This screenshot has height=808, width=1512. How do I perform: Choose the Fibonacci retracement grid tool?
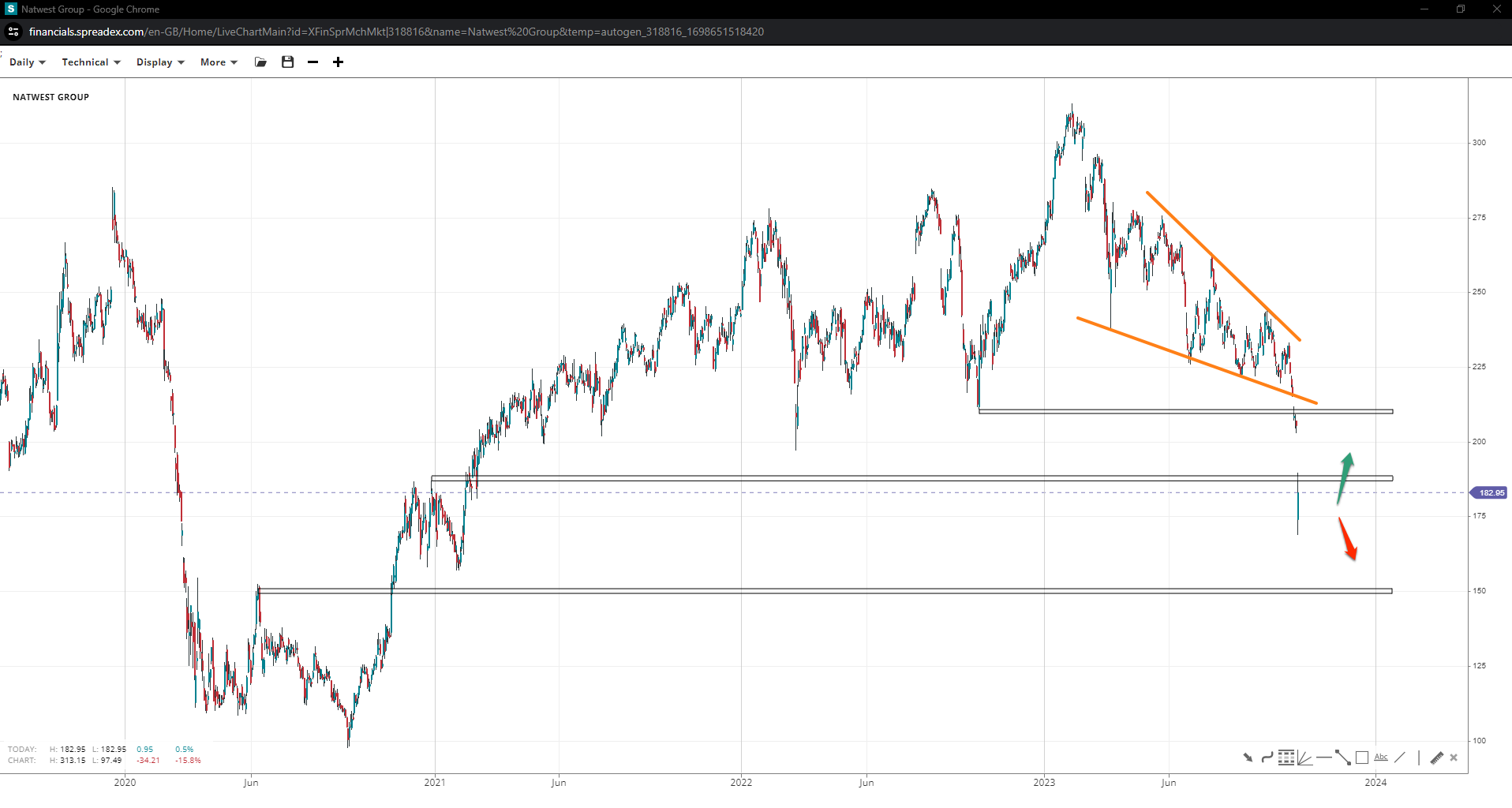point(1286,757)
